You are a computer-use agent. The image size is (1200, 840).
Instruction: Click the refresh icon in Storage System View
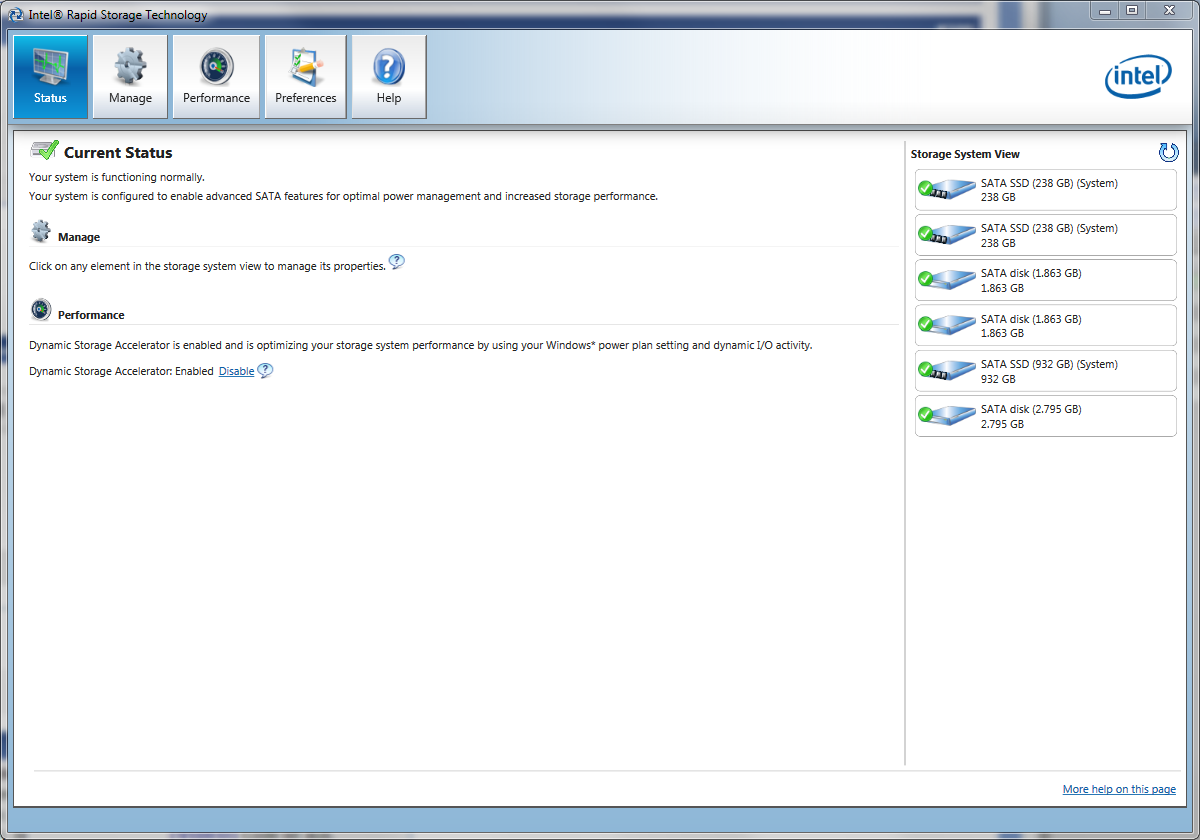pyautogui.click(x=1168, y=153)
